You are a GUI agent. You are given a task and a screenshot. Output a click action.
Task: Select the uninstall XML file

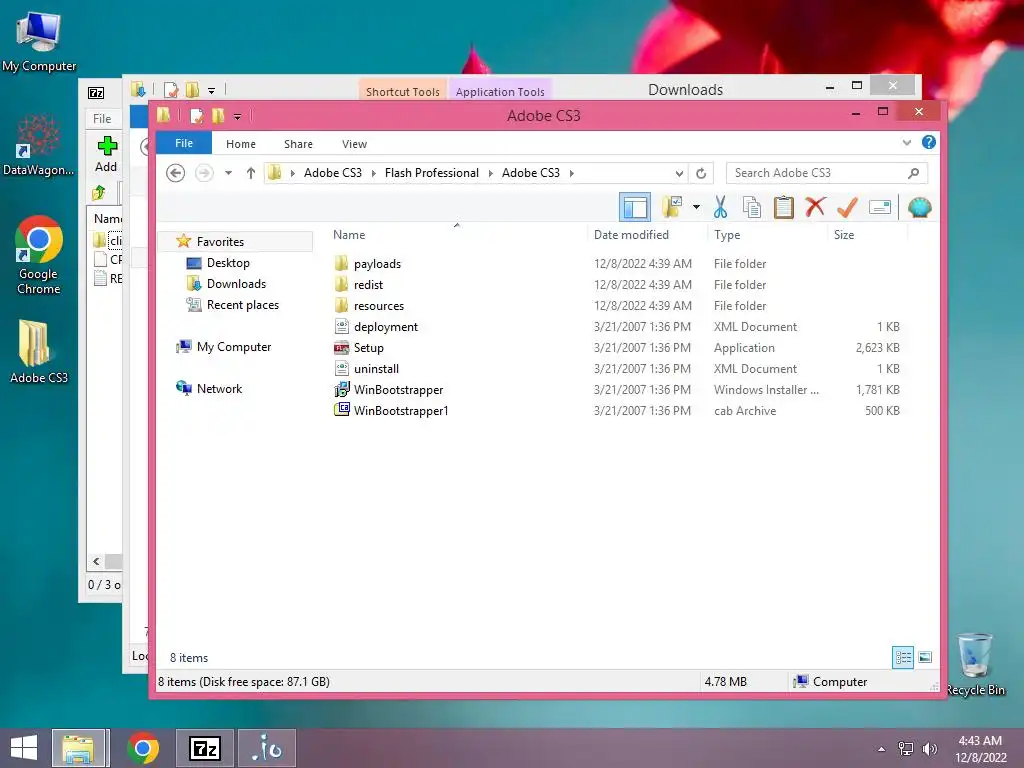tap(376, 368)
